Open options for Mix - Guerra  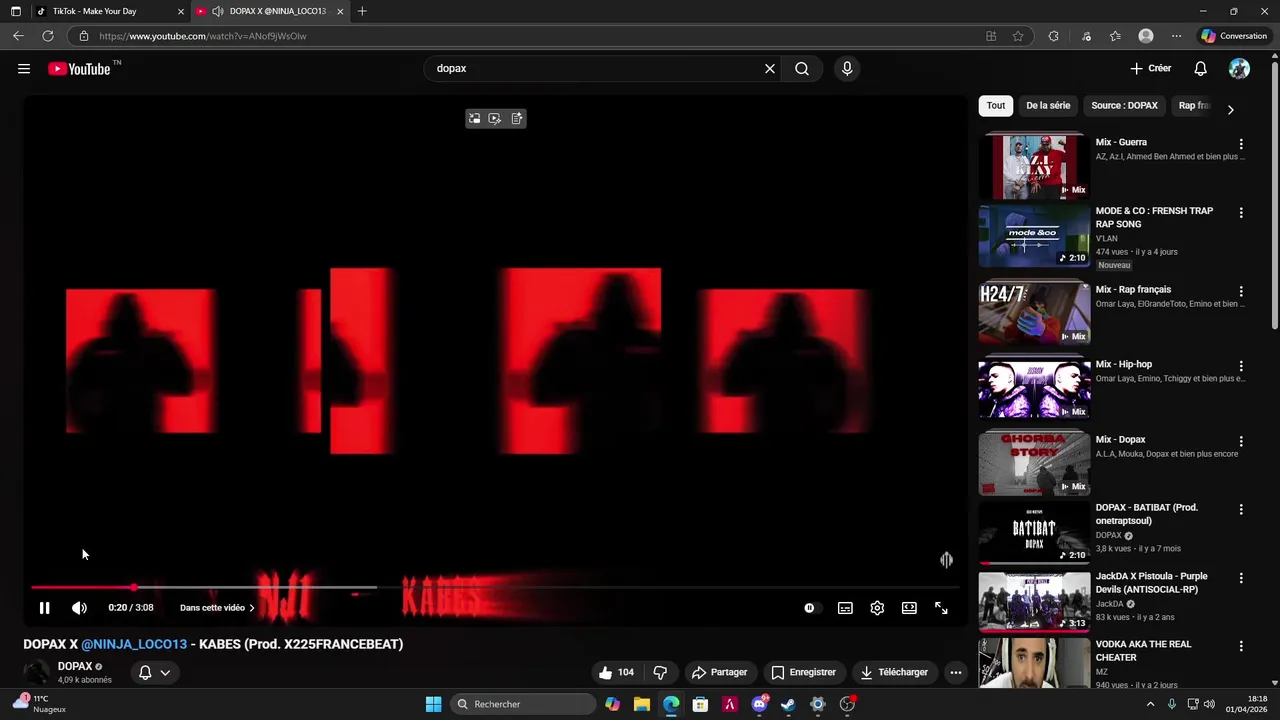pyautogui.click(x=1241, y=145)
